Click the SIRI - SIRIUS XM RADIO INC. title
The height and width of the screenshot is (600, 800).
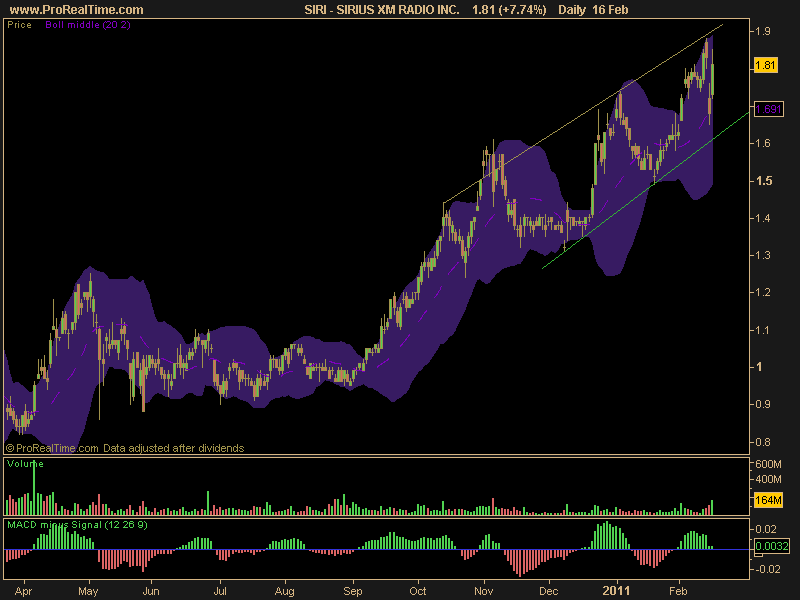(382, 10)
